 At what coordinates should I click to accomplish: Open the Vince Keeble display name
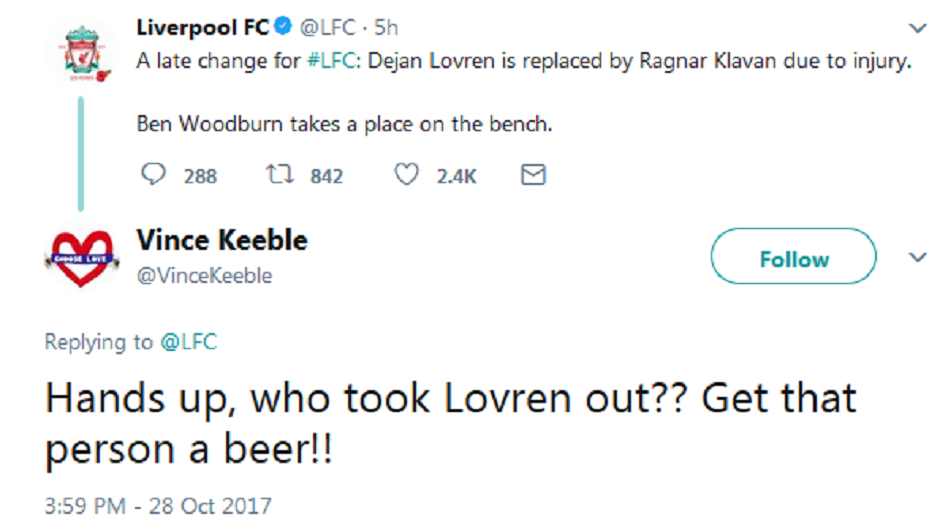(222, 240)
